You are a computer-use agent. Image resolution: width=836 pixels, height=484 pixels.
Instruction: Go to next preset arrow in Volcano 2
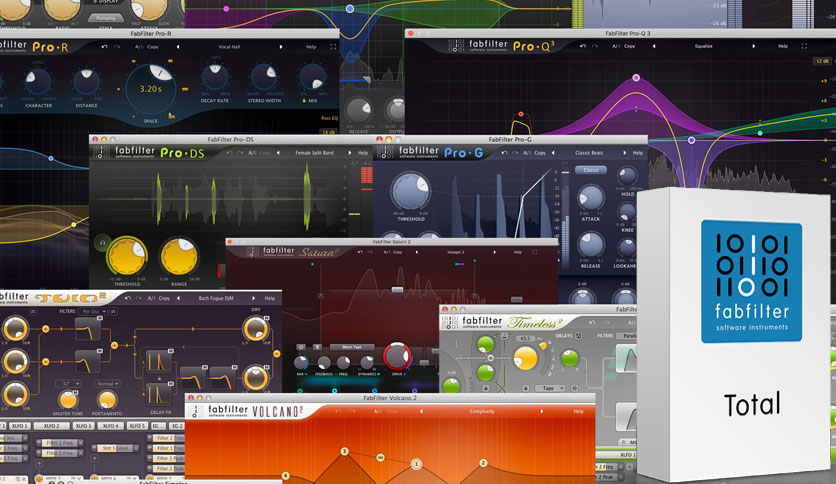pos(542,412)
